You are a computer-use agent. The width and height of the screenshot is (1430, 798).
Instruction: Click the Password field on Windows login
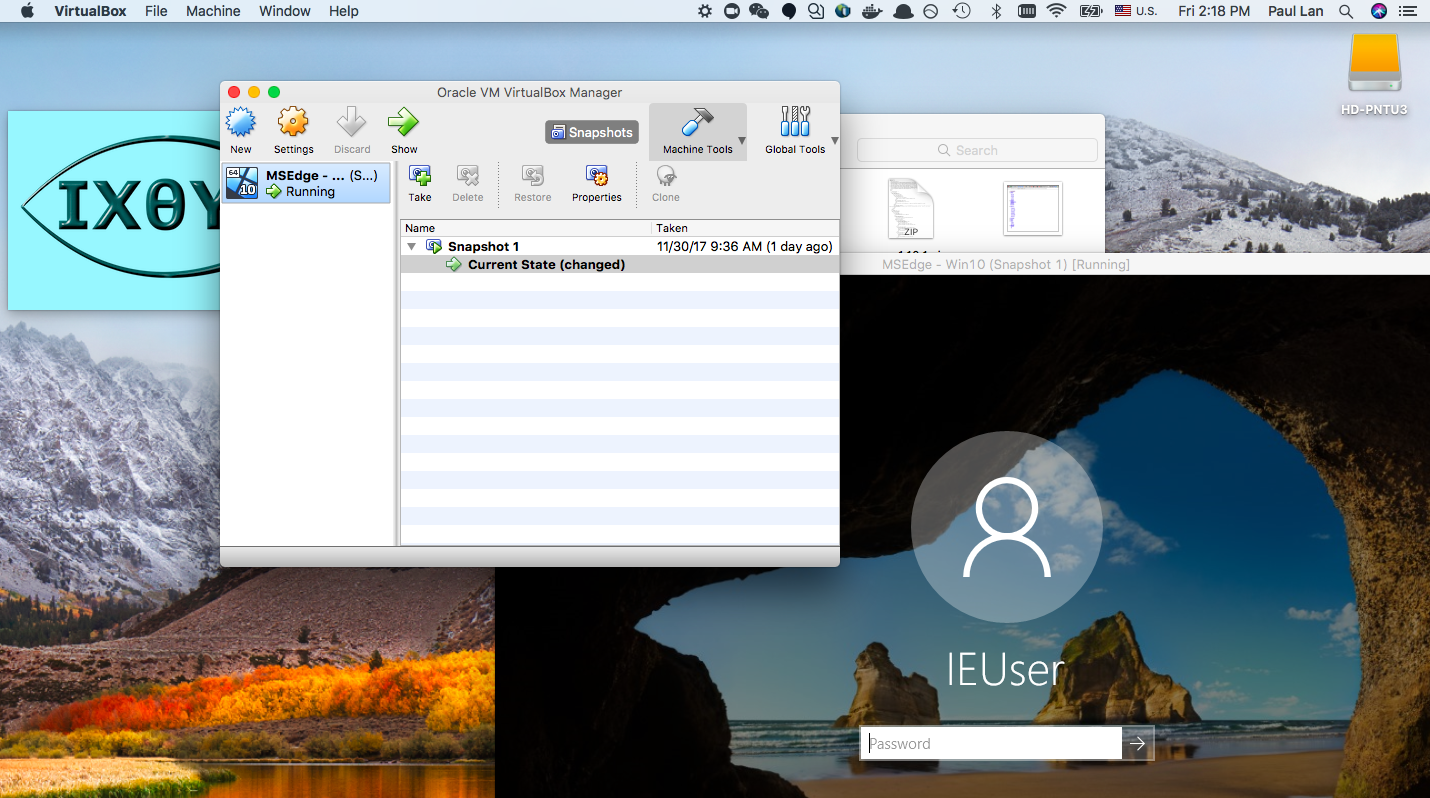[x=991, y=743]
